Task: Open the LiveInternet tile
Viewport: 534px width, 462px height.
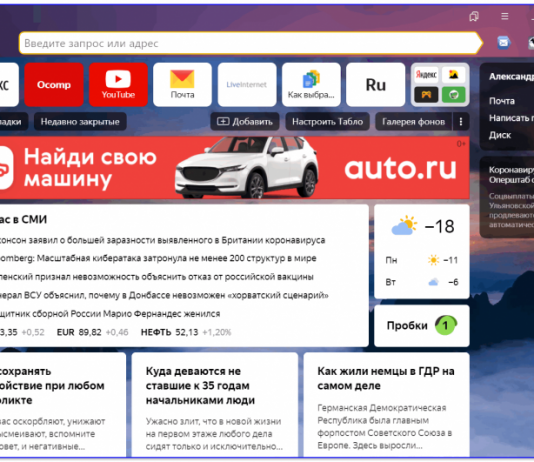Action: pyautogui.click(x=247, y=84)
